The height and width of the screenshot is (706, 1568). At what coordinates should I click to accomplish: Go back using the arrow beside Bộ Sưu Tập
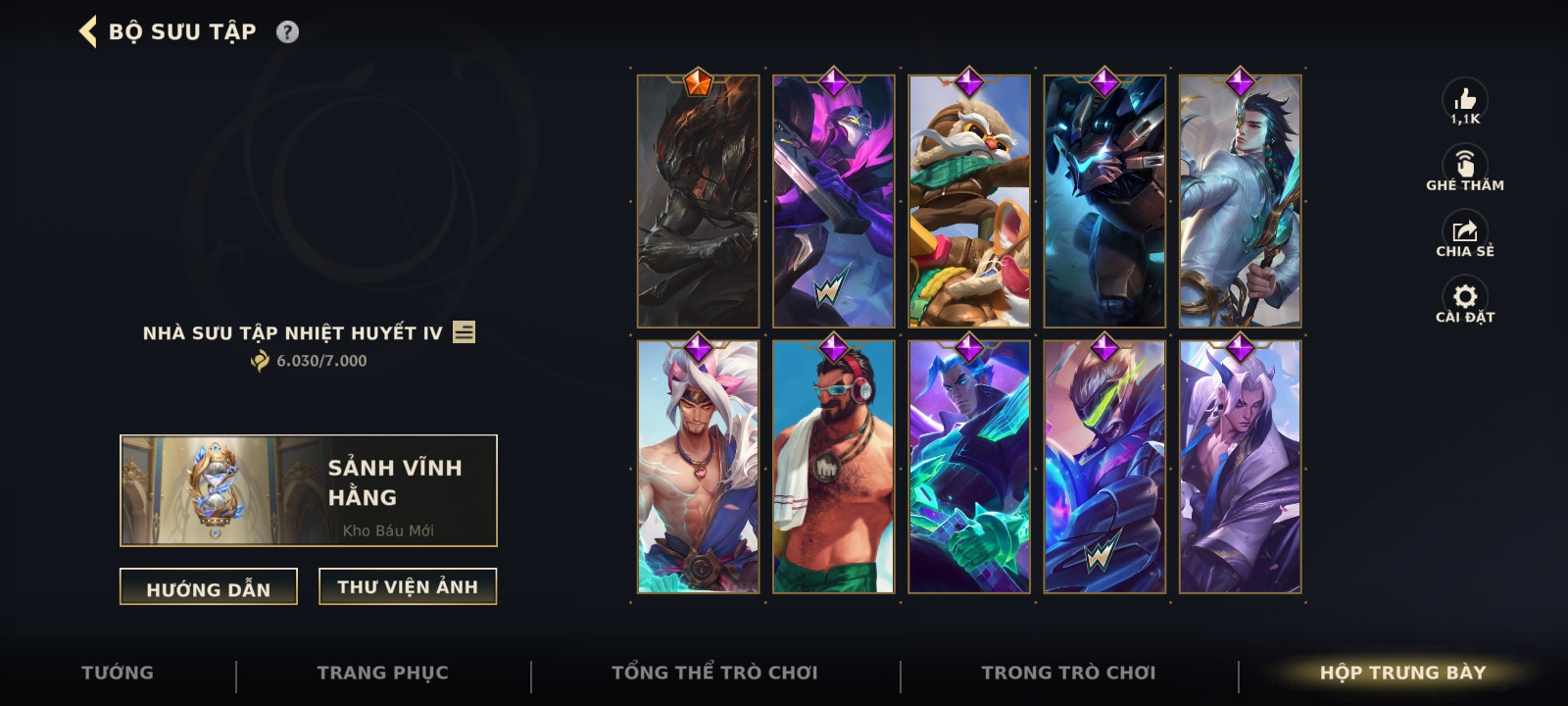[88, 31]
